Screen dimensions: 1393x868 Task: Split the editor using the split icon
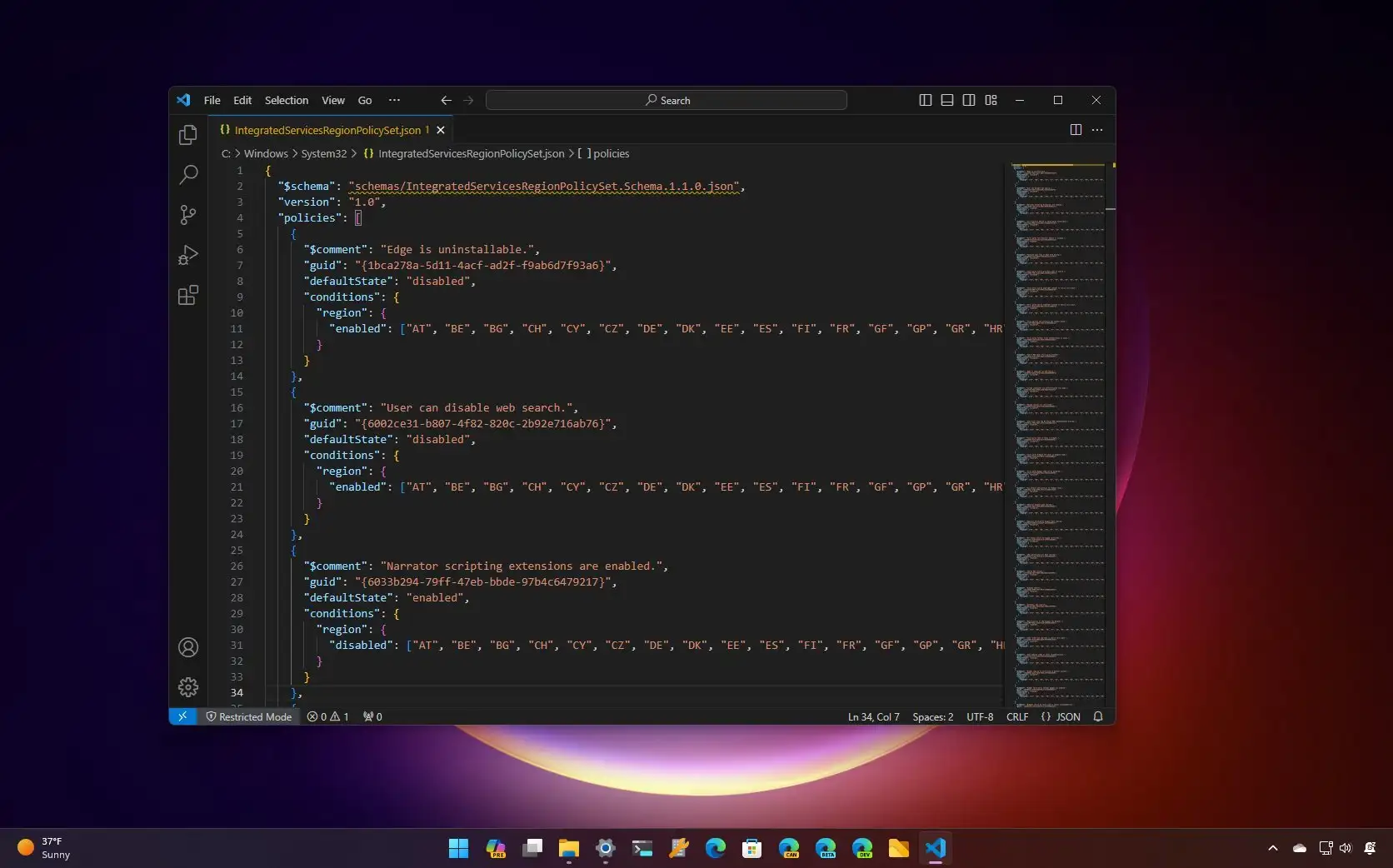click(x=1075, y=130)
